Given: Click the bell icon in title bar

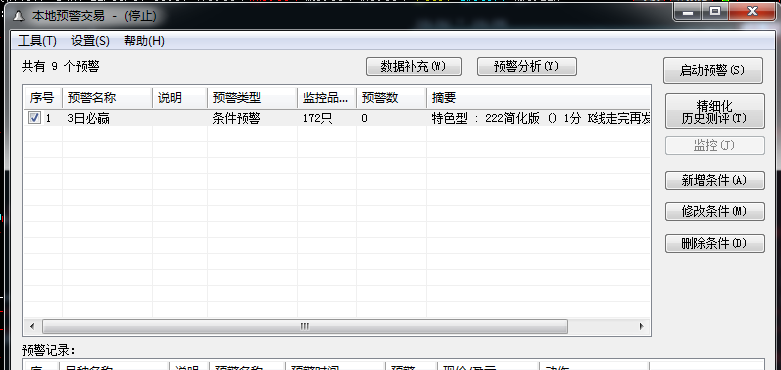Looking at the screenshot, I should [18, 16].
